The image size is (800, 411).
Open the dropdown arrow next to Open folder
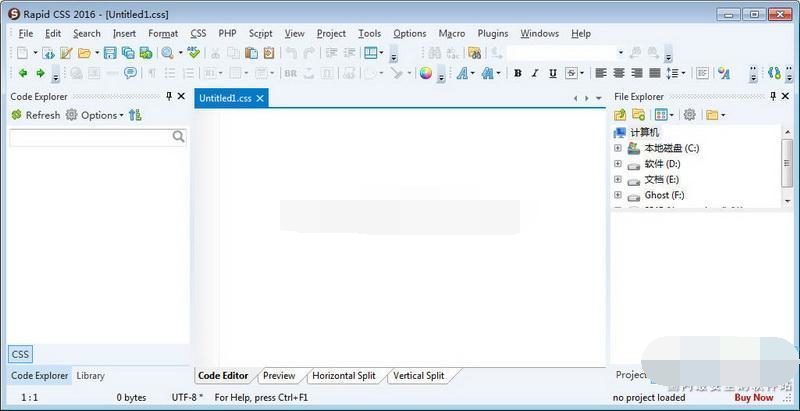coord(97,53)
